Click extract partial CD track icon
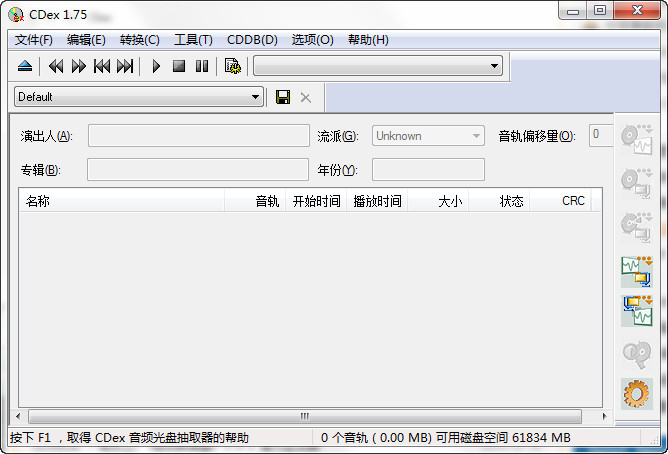 tap(637, 228)
